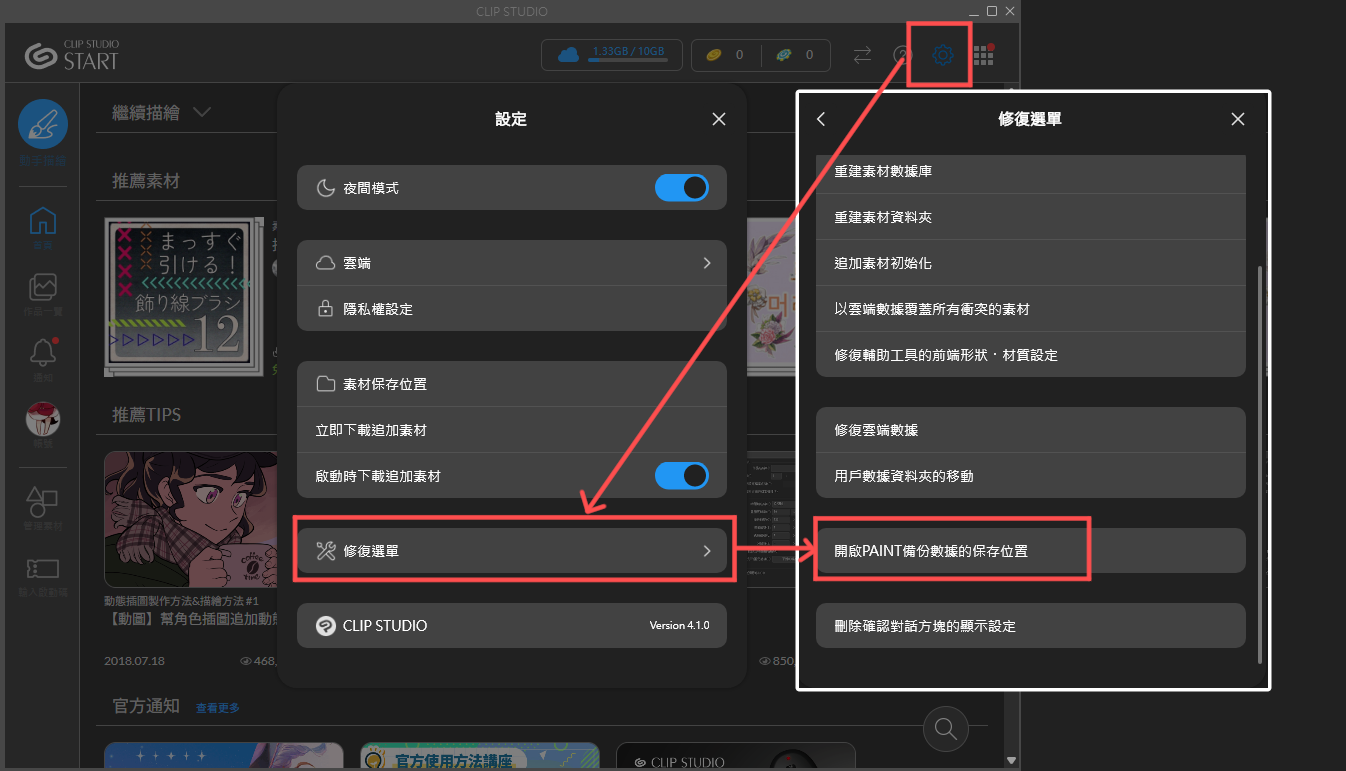Viewport: 1346px width, 771px height.
Task: Disable 啟動時下載追加素材 switch
Action: [x=682, y=476]
